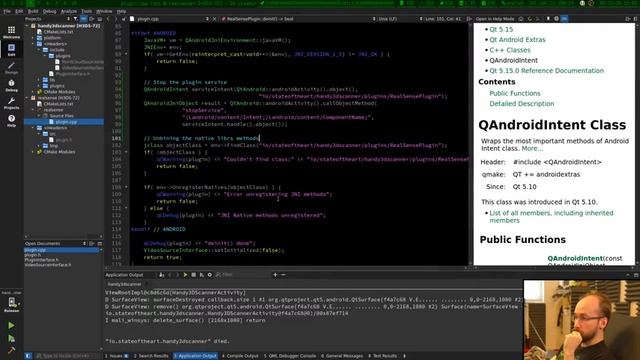Re-run application in Application Output toolbar
This screenshot has height=360, width=640.
tap(185, 275)
